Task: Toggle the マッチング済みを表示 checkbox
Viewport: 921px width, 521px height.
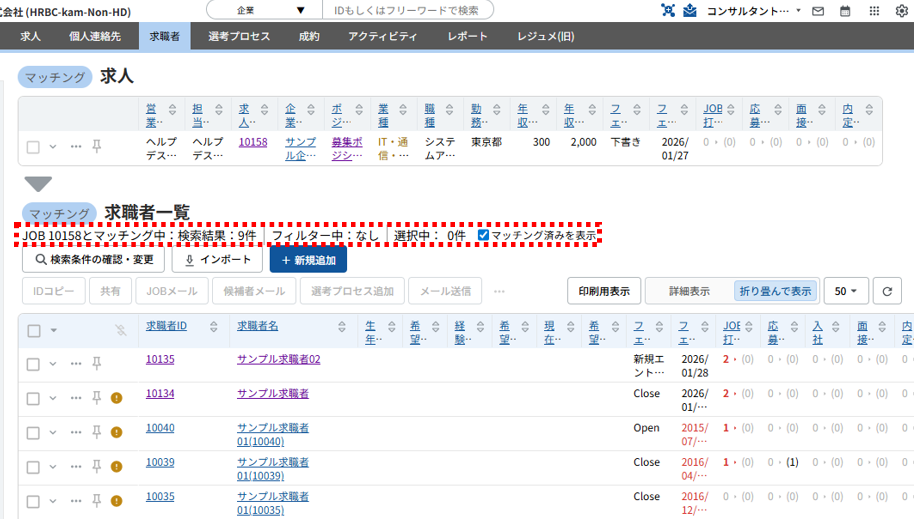Action: 484,235
